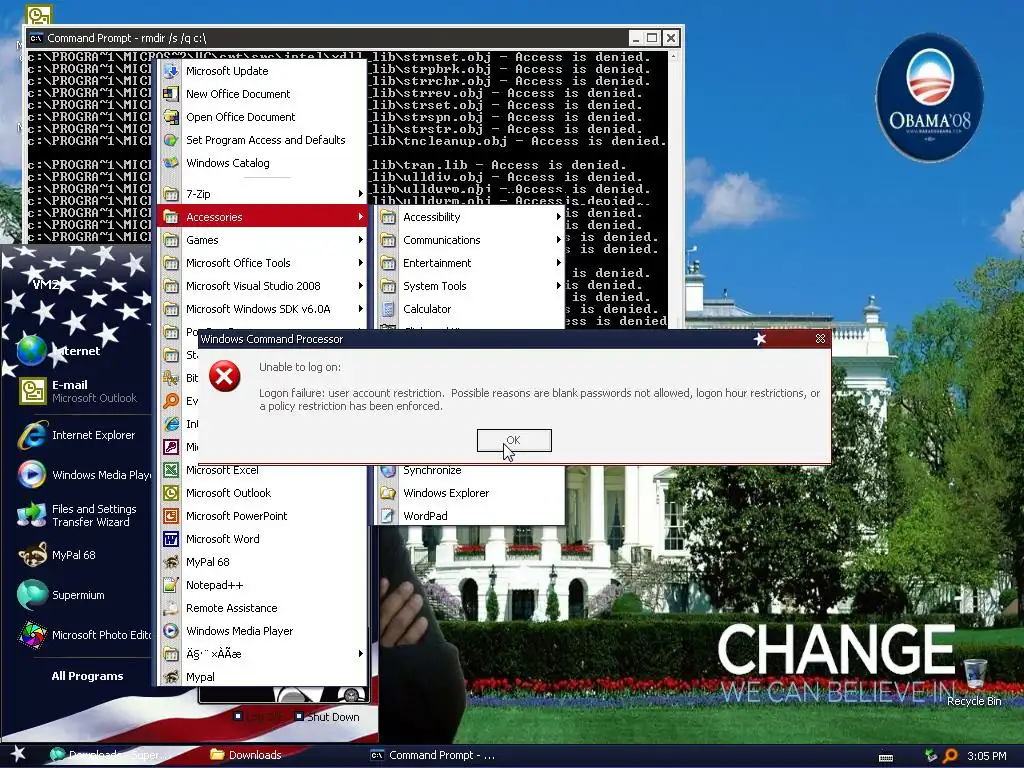
Task: Launch Microsoft Word from programs list
Action: click(263, 539)
